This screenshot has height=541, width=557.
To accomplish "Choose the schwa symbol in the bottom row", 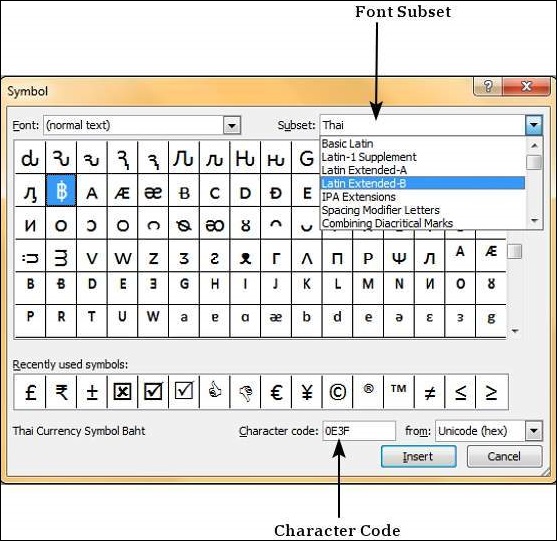I will click(399, 320).
